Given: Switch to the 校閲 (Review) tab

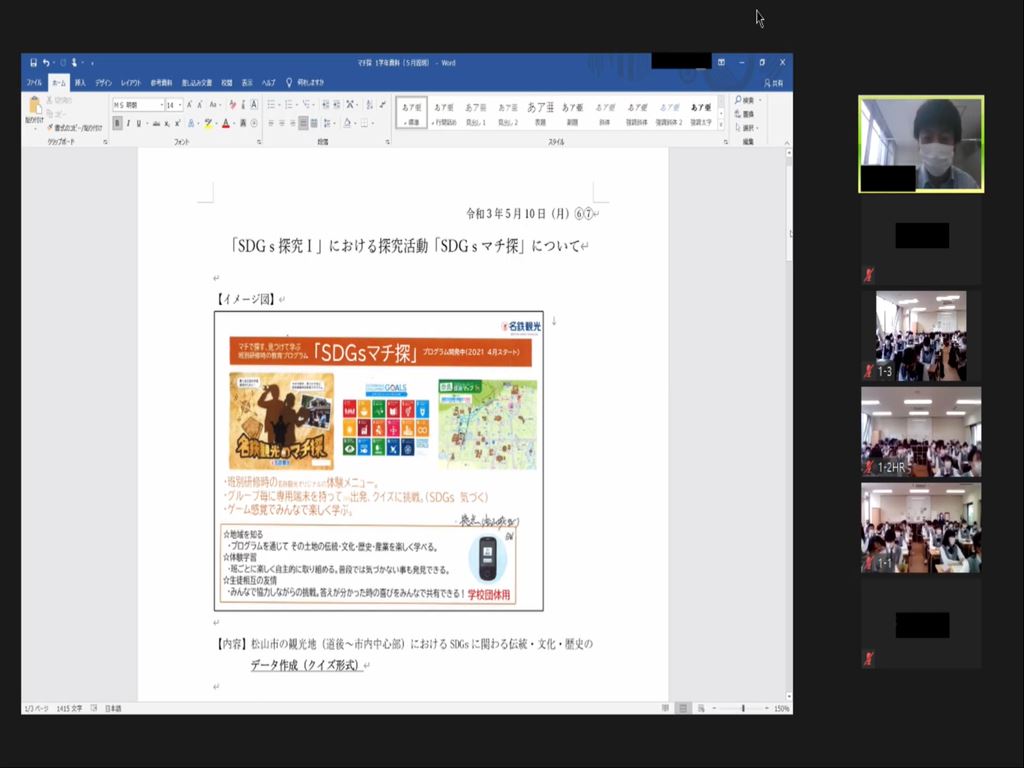Looking at the screenshot, I should (227, 83).
